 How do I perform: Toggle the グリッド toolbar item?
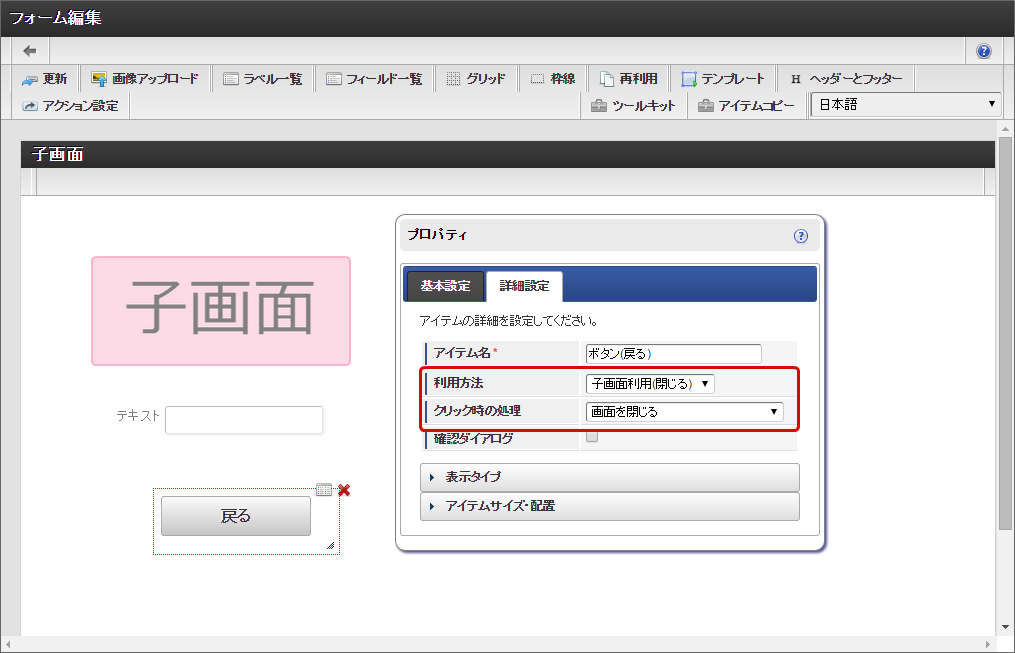476,79
